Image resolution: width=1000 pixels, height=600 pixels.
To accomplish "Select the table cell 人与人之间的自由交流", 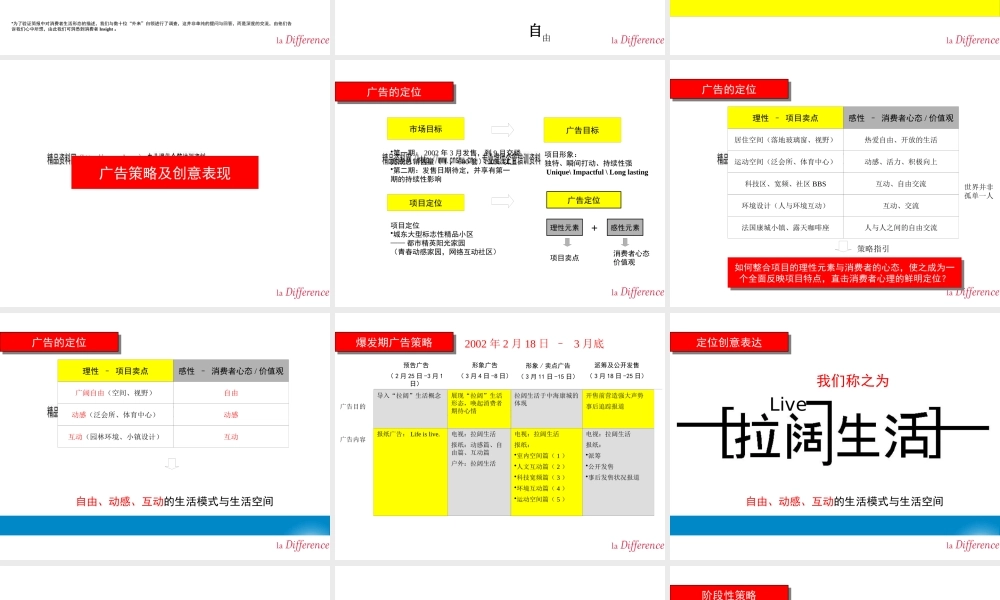I will tap(901, 228).
